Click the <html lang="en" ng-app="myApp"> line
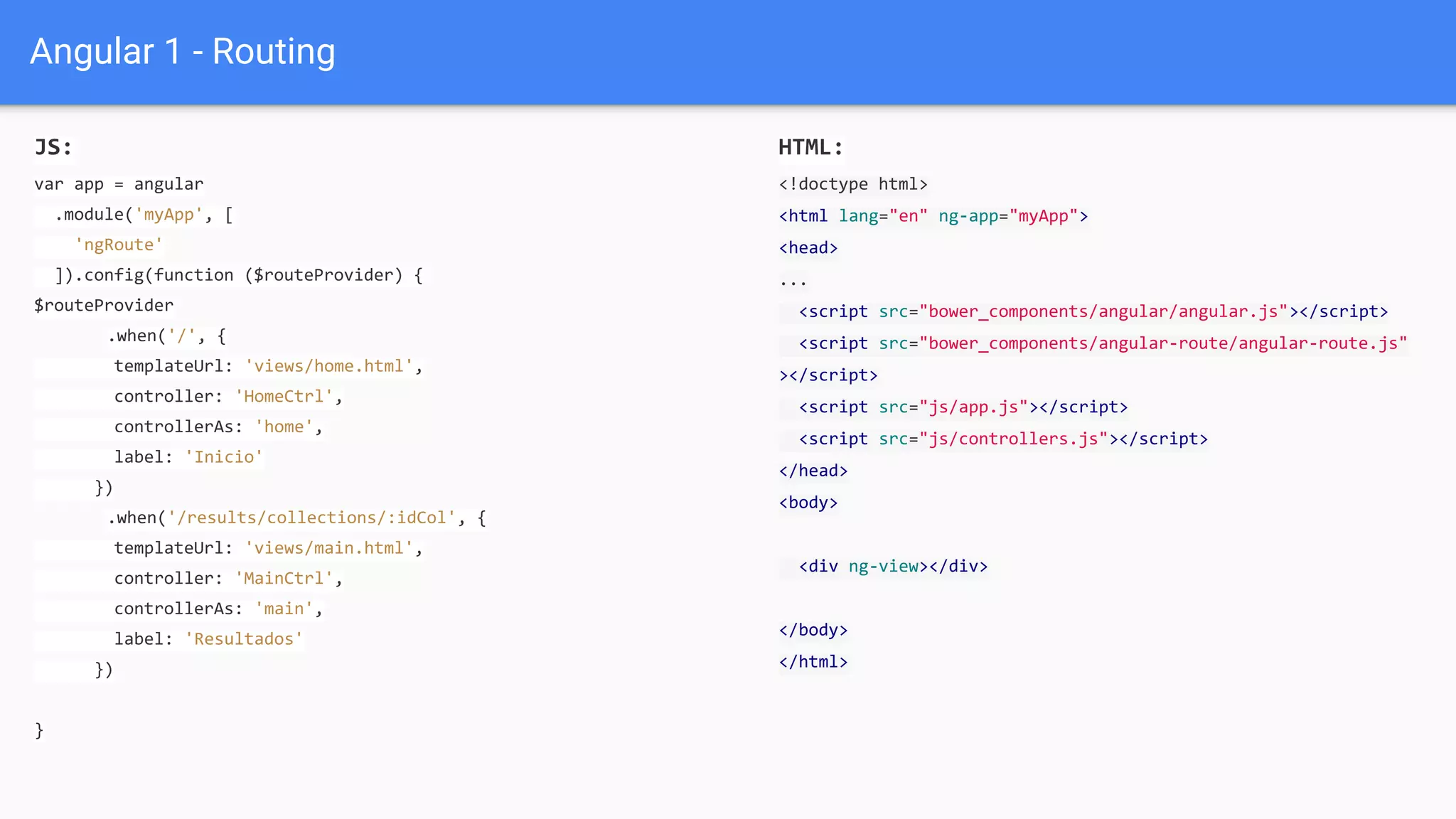The image size is (1456, 819). (933, 216)
